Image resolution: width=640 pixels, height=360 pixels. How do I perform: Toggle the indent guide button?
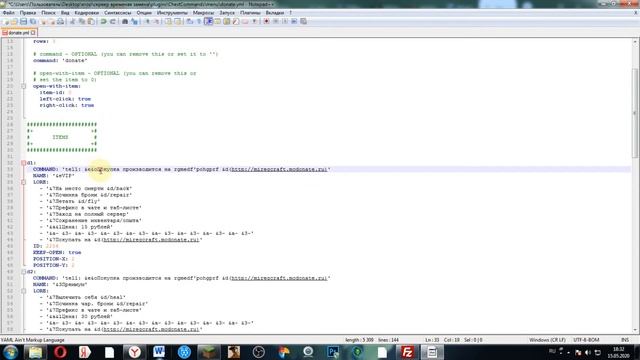point(209,21)
